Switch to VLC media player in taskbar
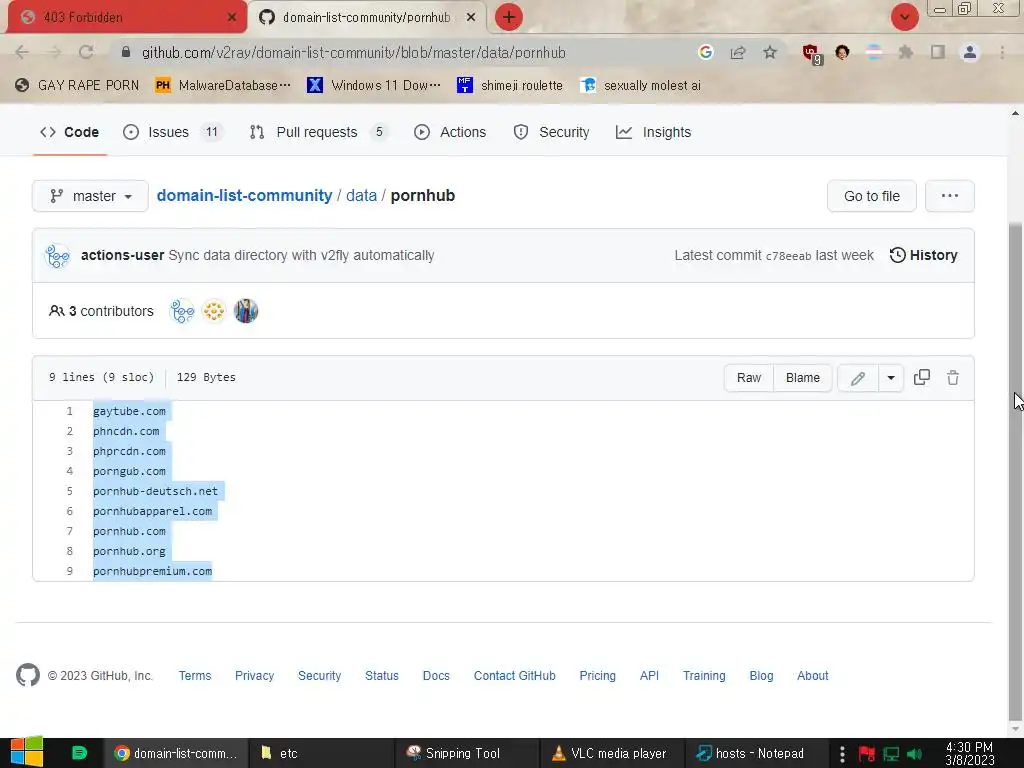The width and height of the screenshot is (1024, 768). (x=612, y=753)
